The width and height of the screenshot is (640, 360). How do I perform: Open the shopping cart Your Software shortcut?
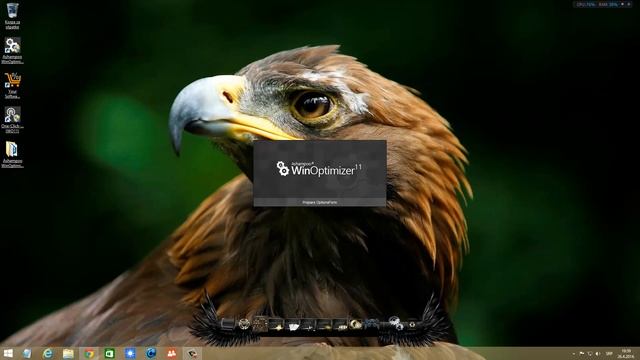pos(12,85)
